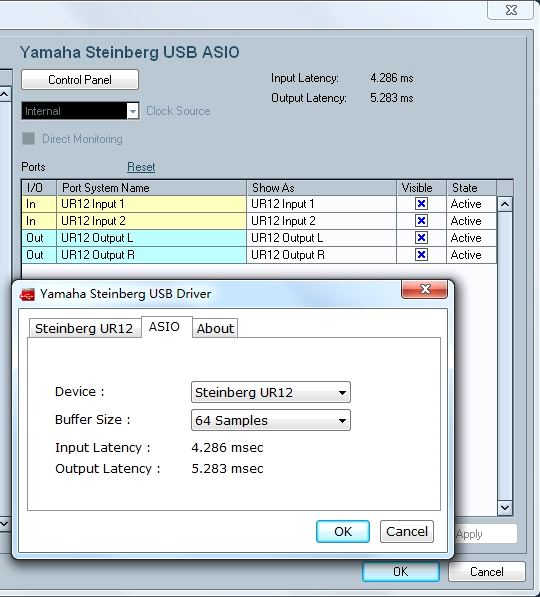Click the left panel scroll up arrow

(5, 94)
